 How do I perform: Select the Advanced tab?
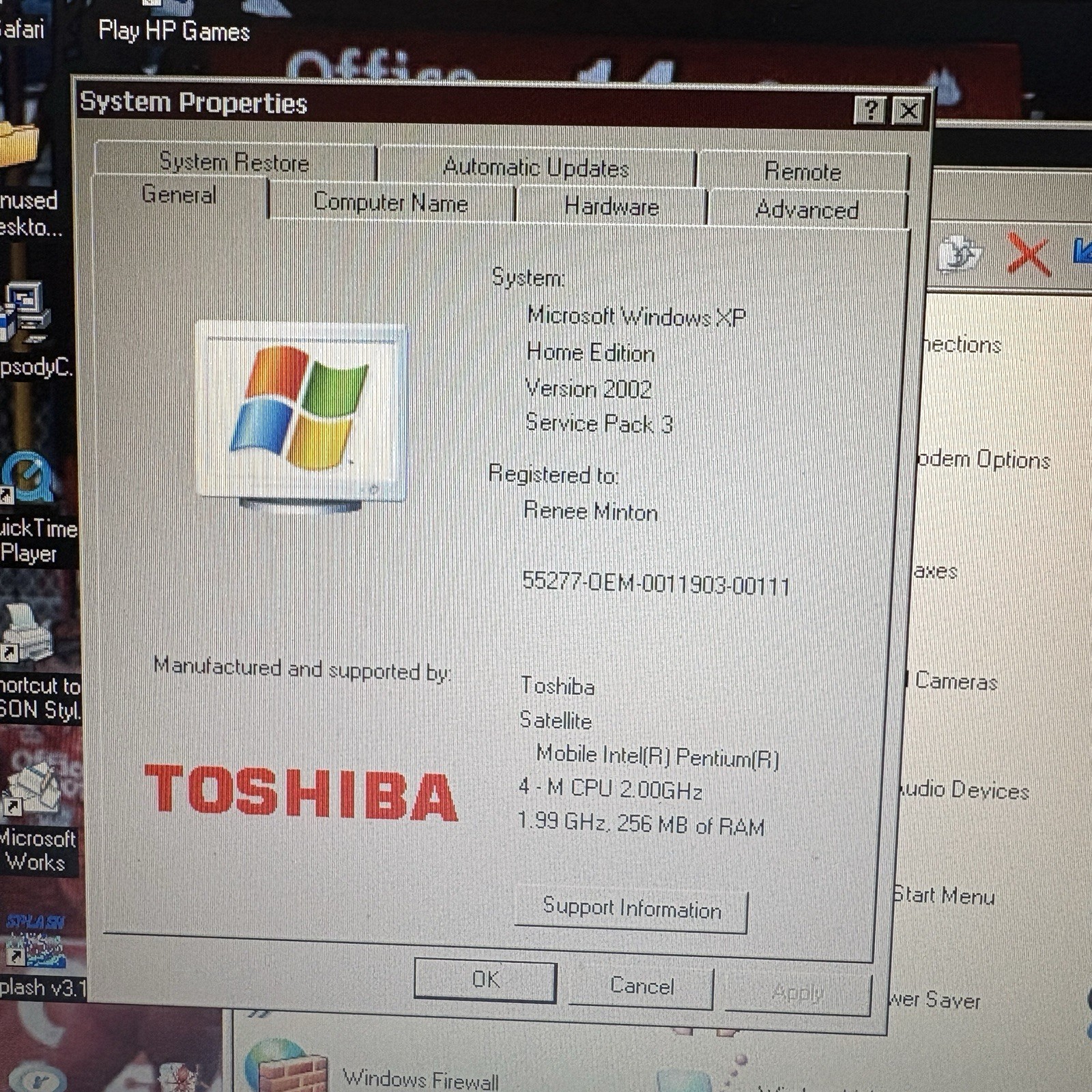(x=807, y=209)
